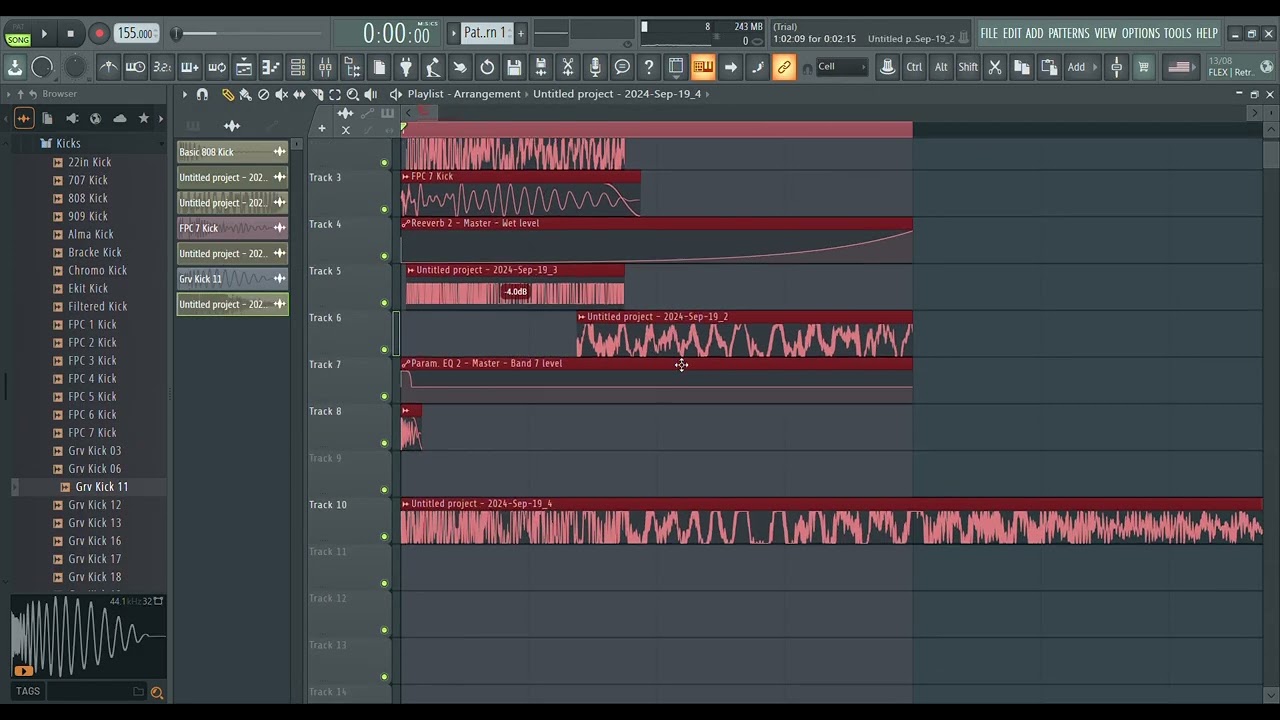This screenshot has height=720, width=1280.
Task: Select the playlist slip tool
Action: coord(299,94)
